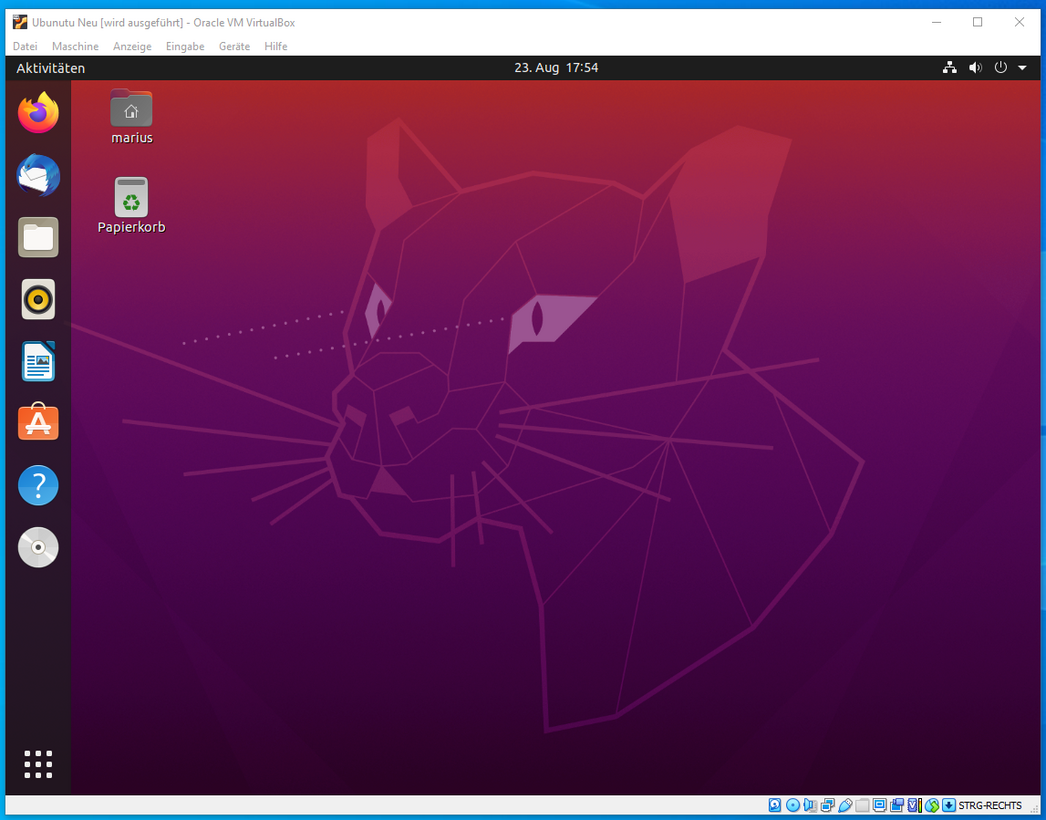Open the date and time calendar

coord(556,68)
